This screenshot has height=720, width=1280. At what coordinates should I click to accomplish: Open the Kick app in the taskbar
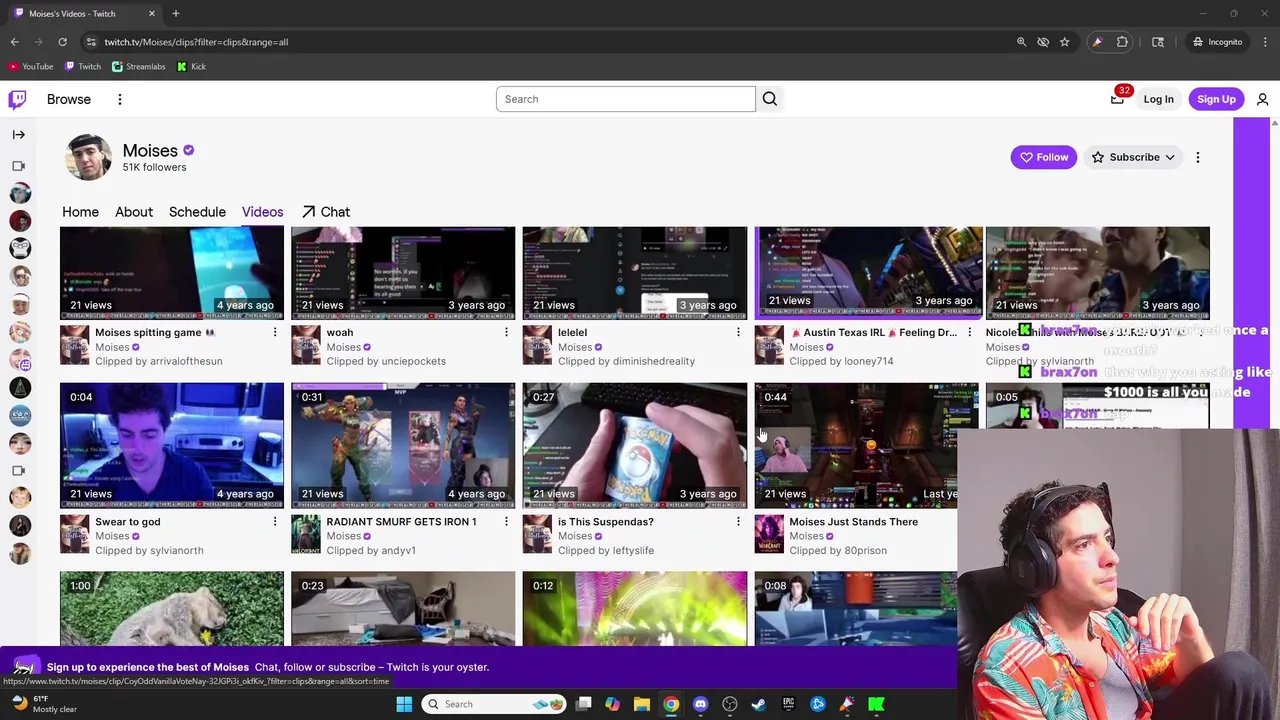(x=876, y=704)
